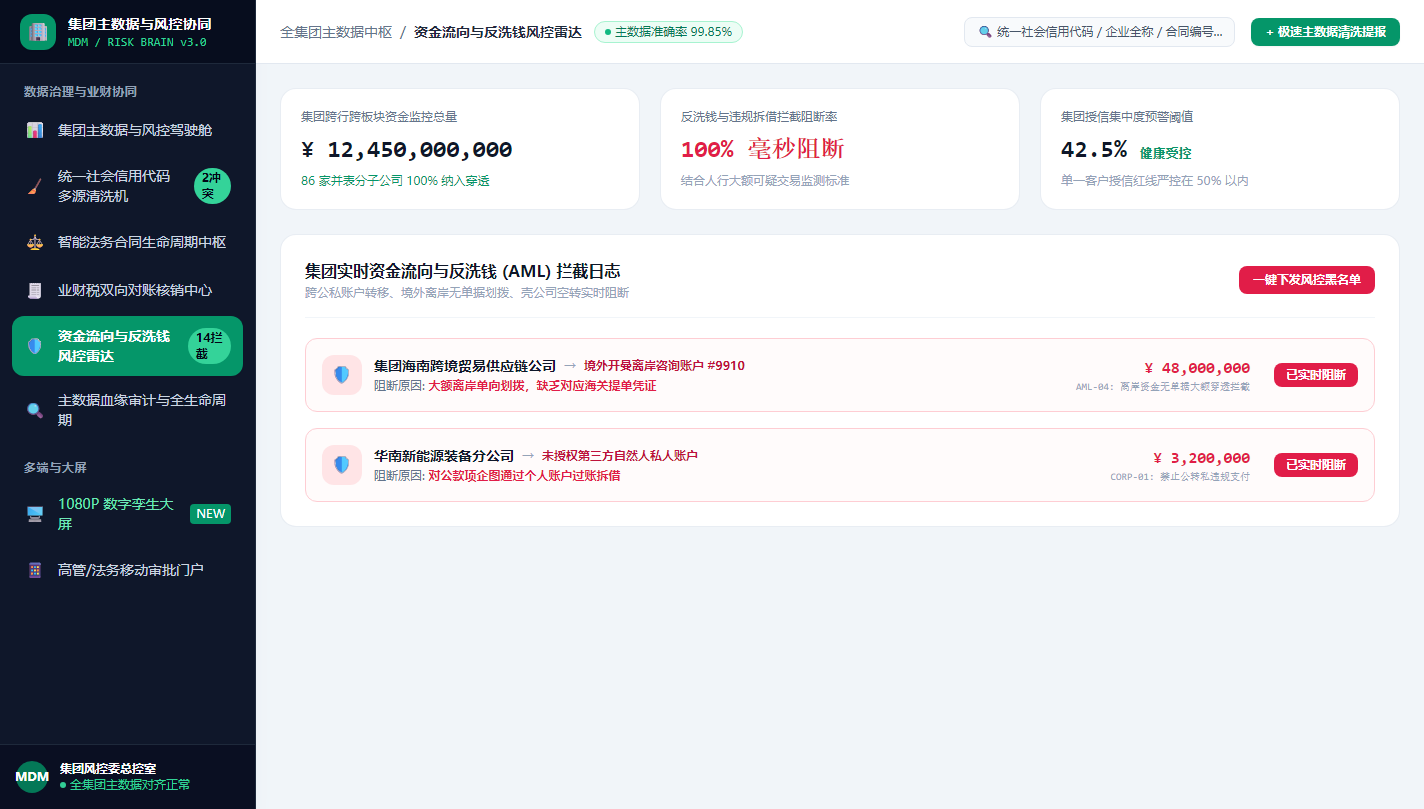
Task: Click the NEW badge beside 数字孪生大屏
Action: pos(210,514)
